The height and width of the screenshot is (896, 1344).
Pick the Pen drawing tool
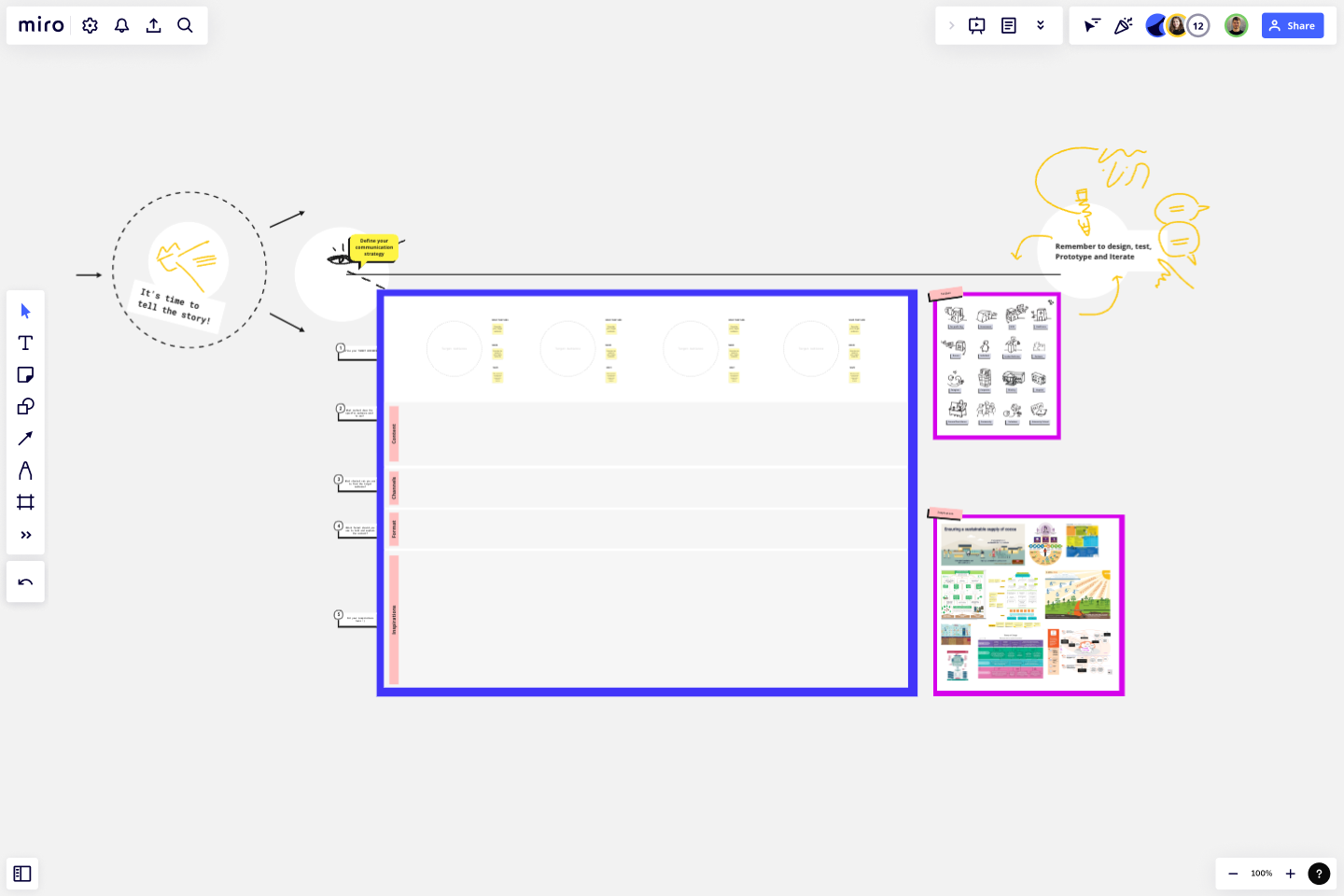click(x=25, y=469)
